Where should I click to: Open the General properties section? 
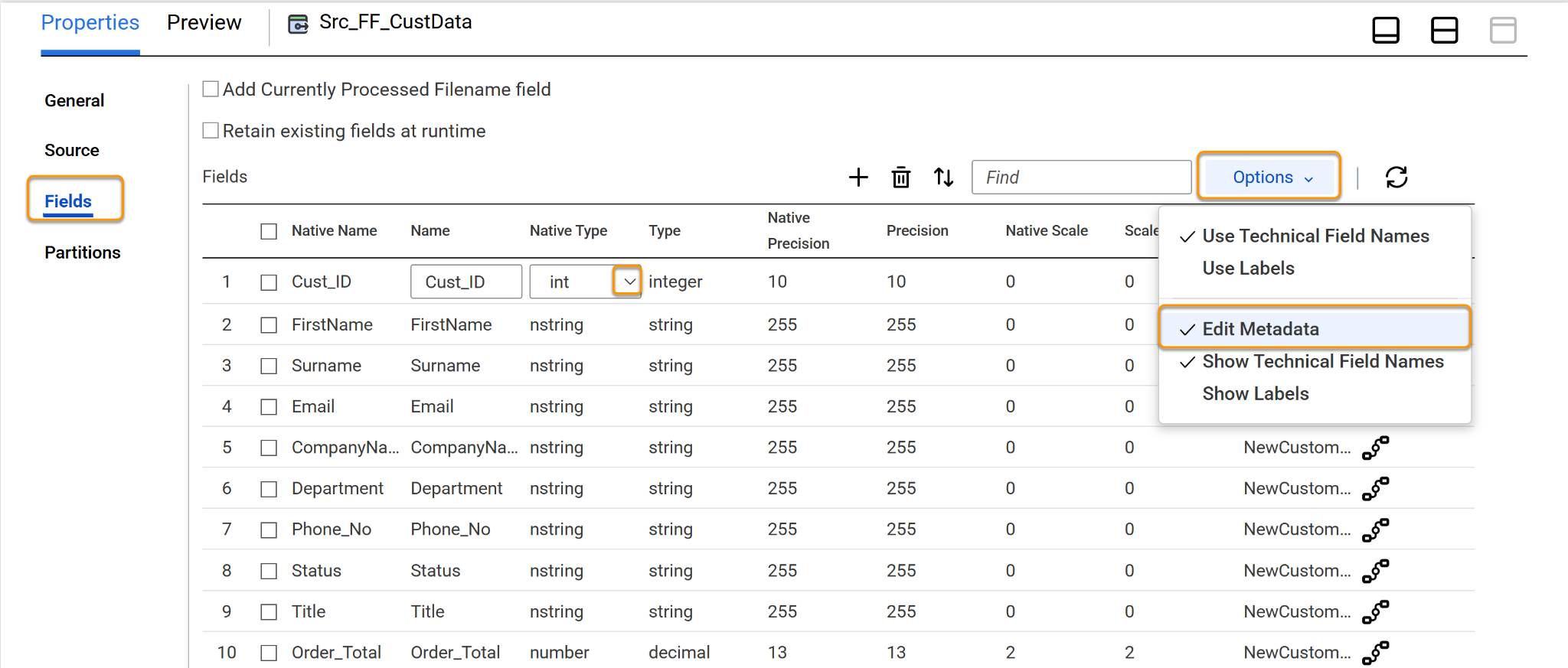click(74, 101)
